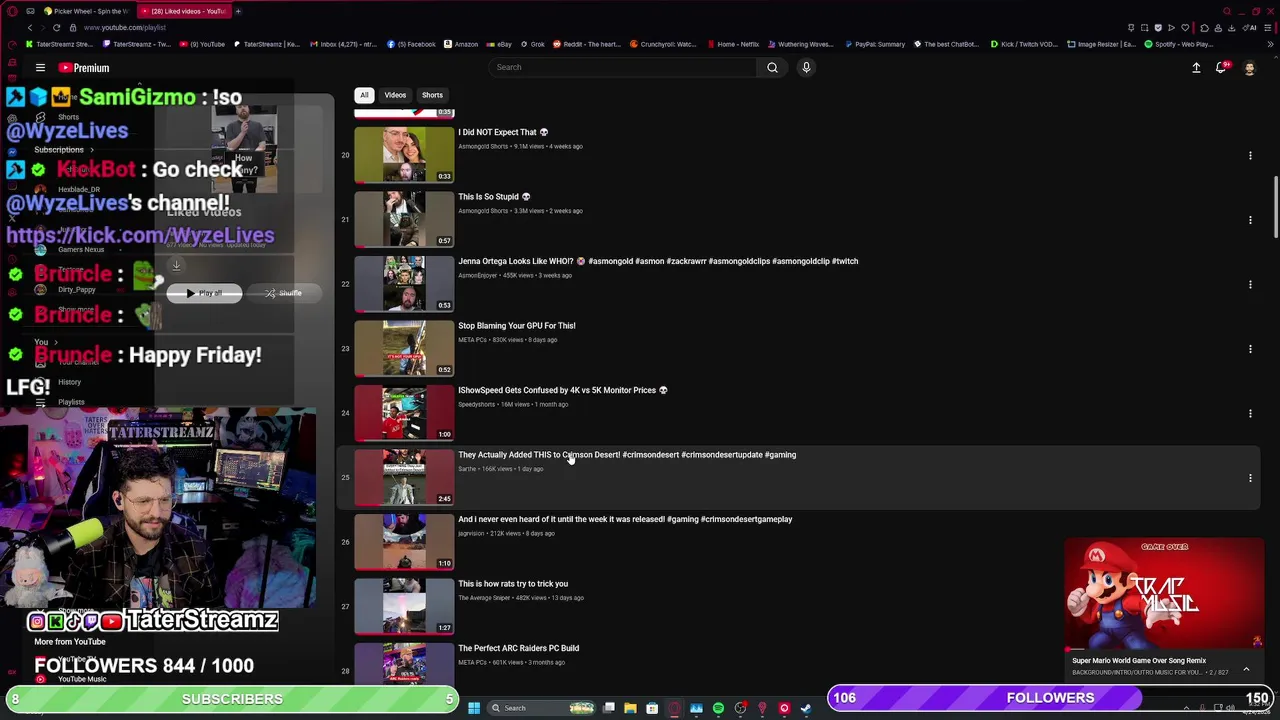Viewport: 1280px width, 720px height.
Task: Switch to Liked videos browser tab
Action: (183, 11)
